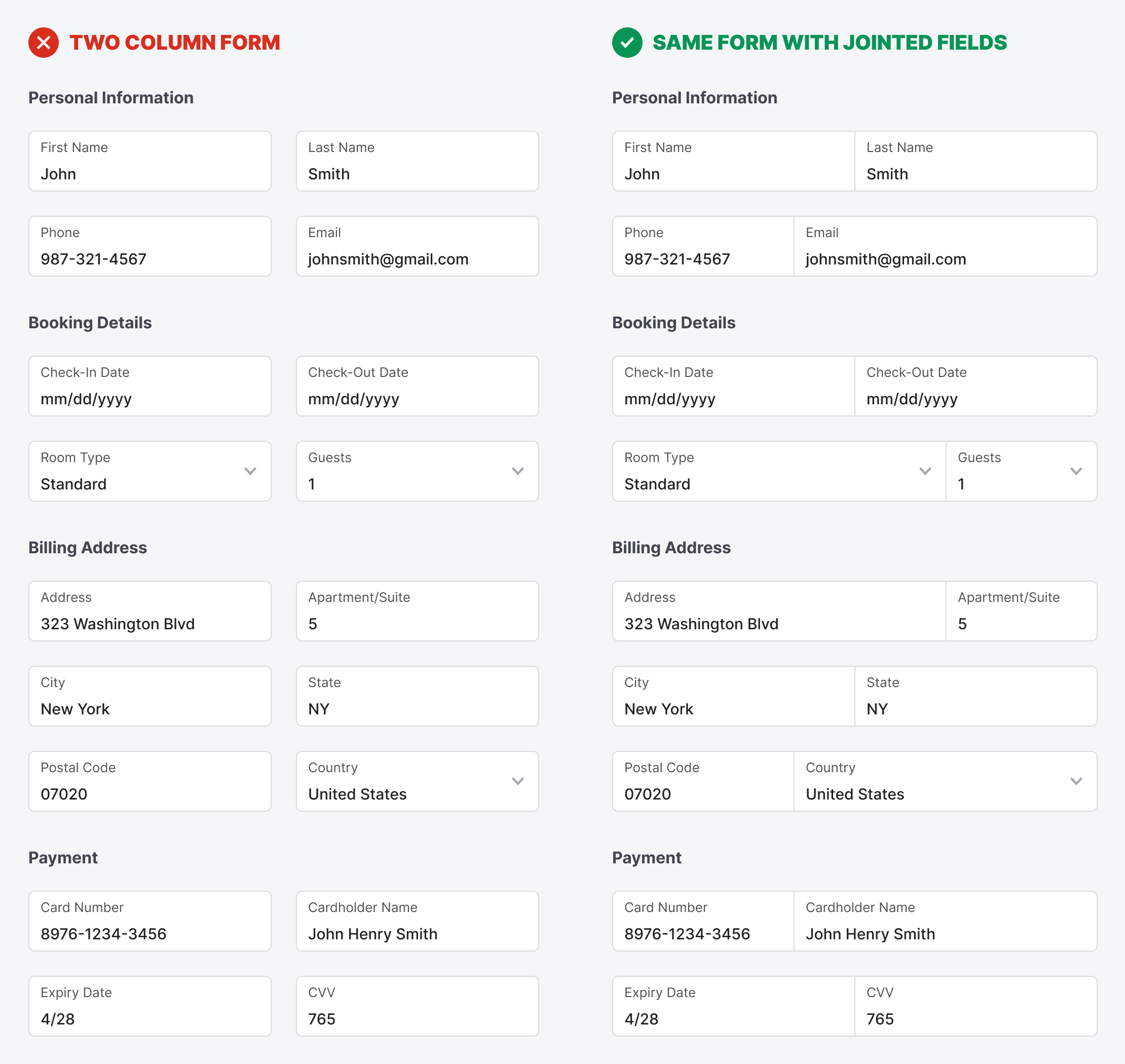The width and height of the screenshot is (1125, 1064).
Task: Focus Apartment/Suite field in jointed form
Action: pos(1021,612)
